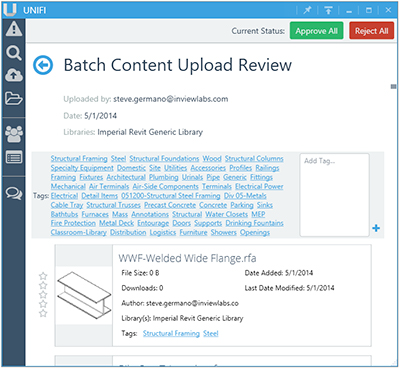Open the Electrical Power tag link
The image size is (400, 370).
pyautogui.click(x=259, y=186)
